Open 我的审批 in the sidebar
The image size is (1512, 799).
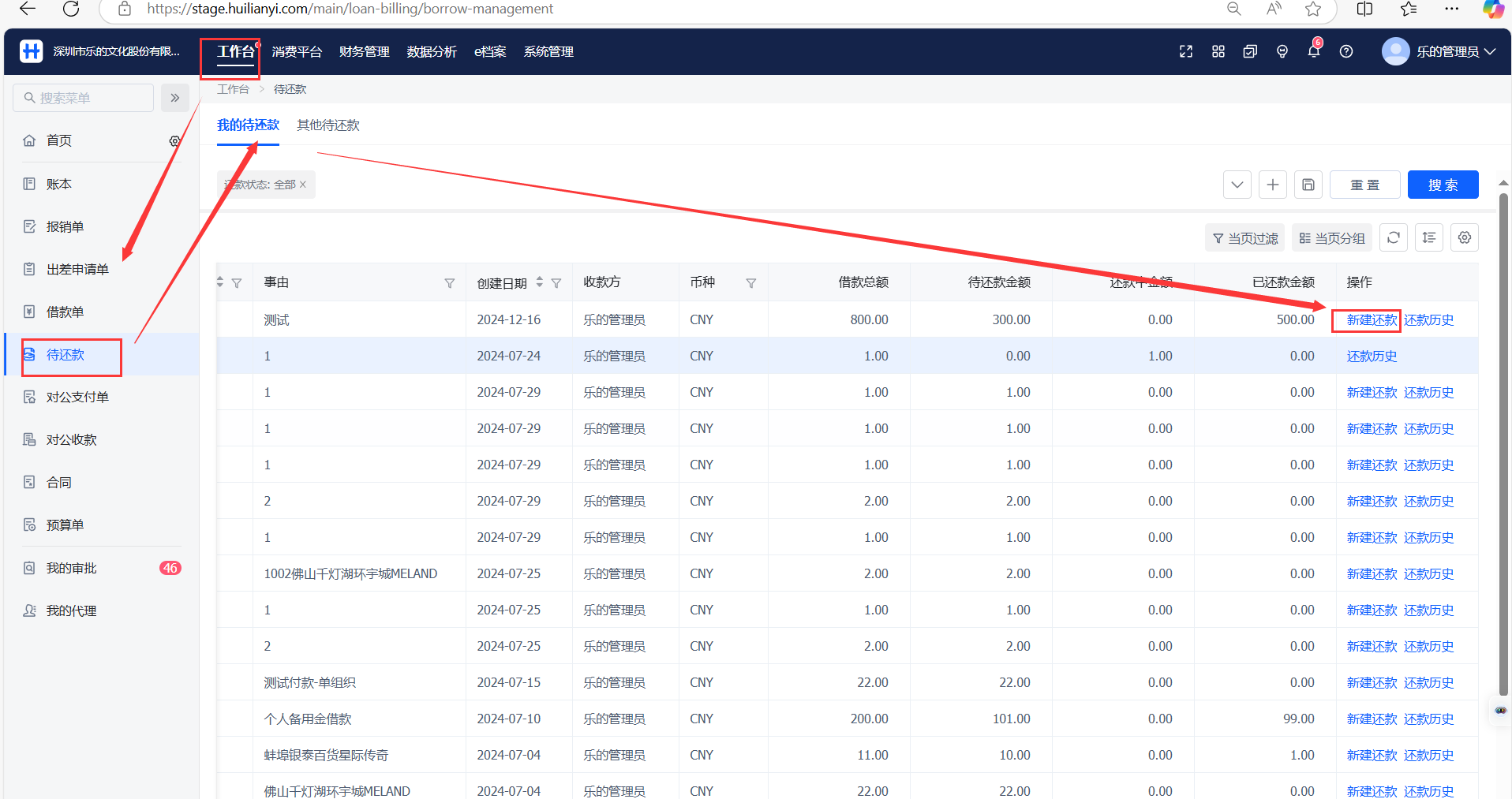coord(71,568)
